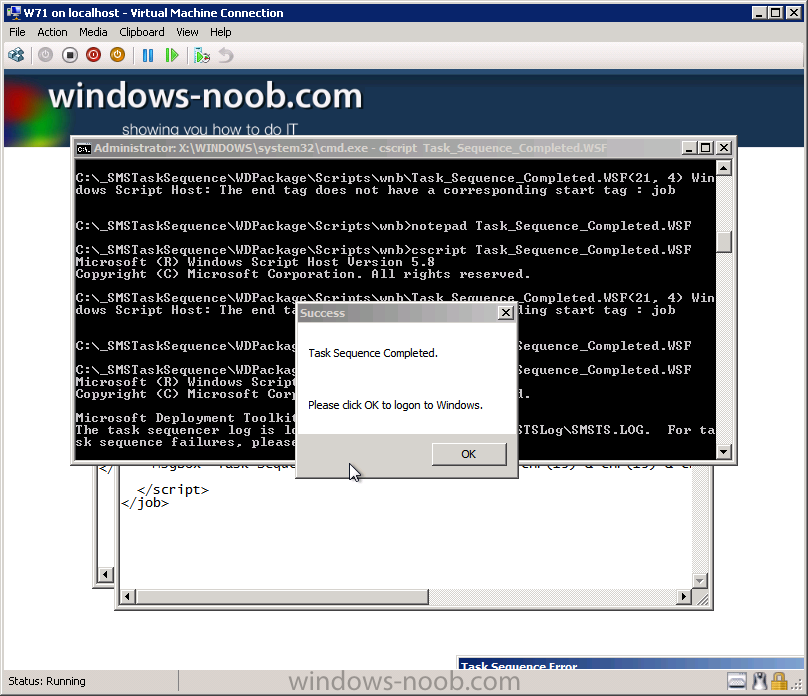
Task: Open the Clipboard menu
Action: pyautogui.click(x=142, y=32)
